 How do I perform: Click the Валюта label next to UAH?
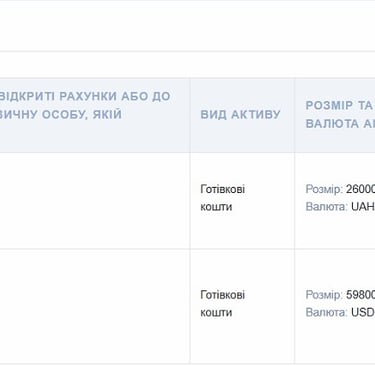[327, 207]
